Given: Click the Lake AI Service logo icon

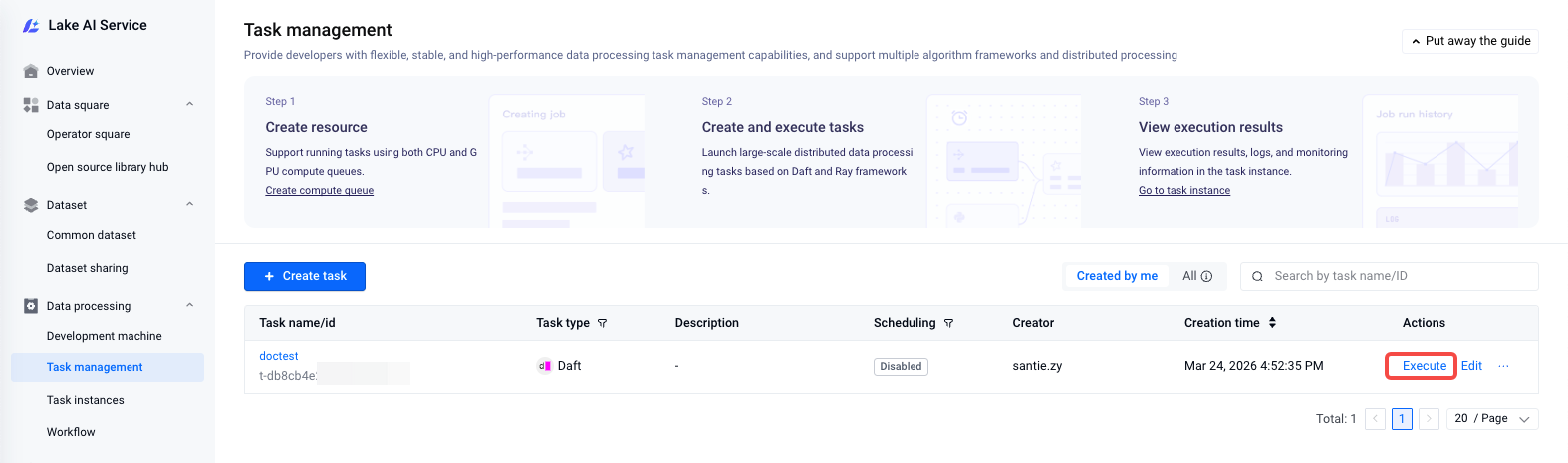Looking at the screenshot, I should pyautogui.click(x=31, y=26).
